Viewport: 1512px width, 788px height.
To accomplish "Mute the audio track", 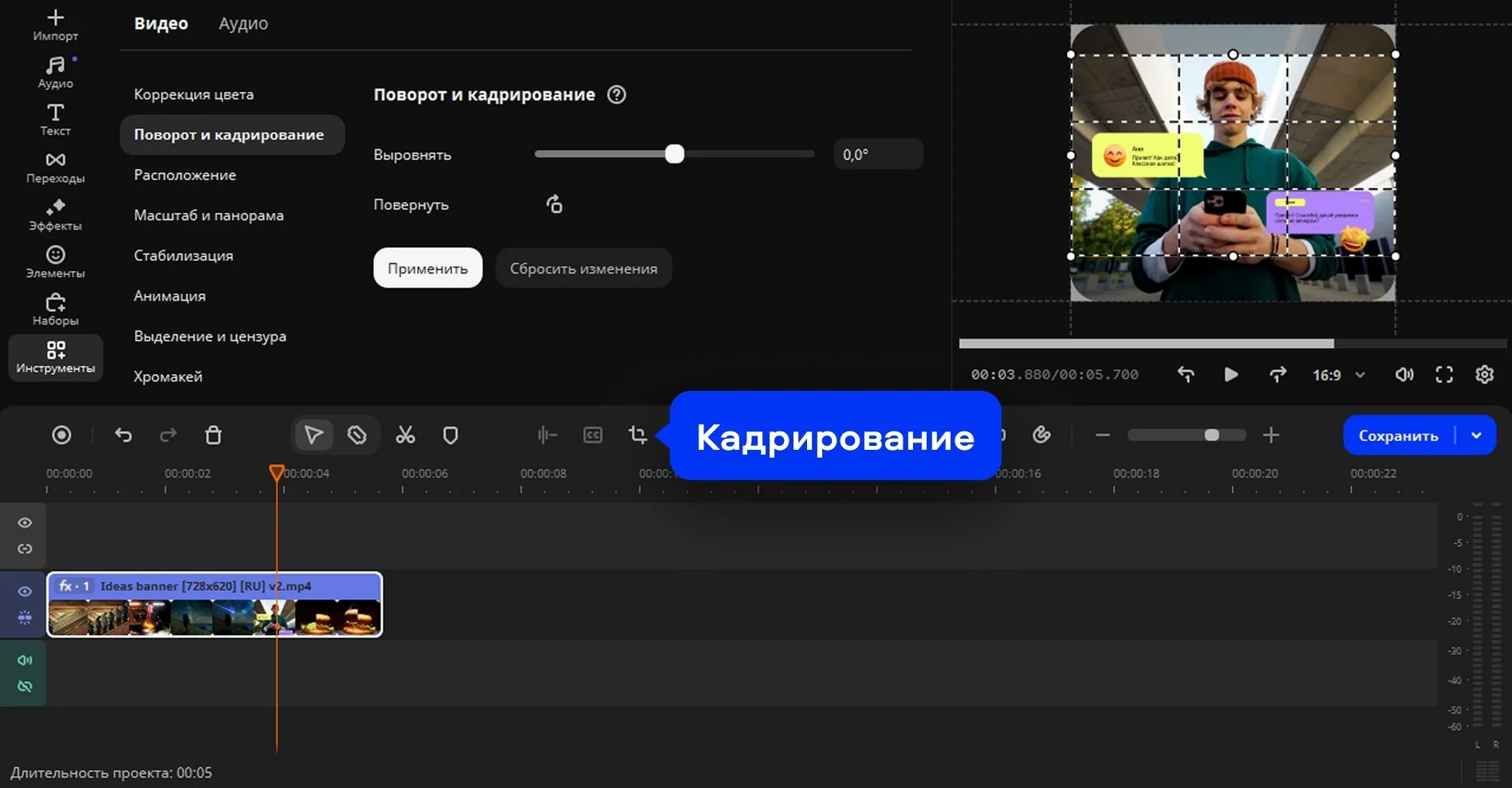I will point(25,660).
